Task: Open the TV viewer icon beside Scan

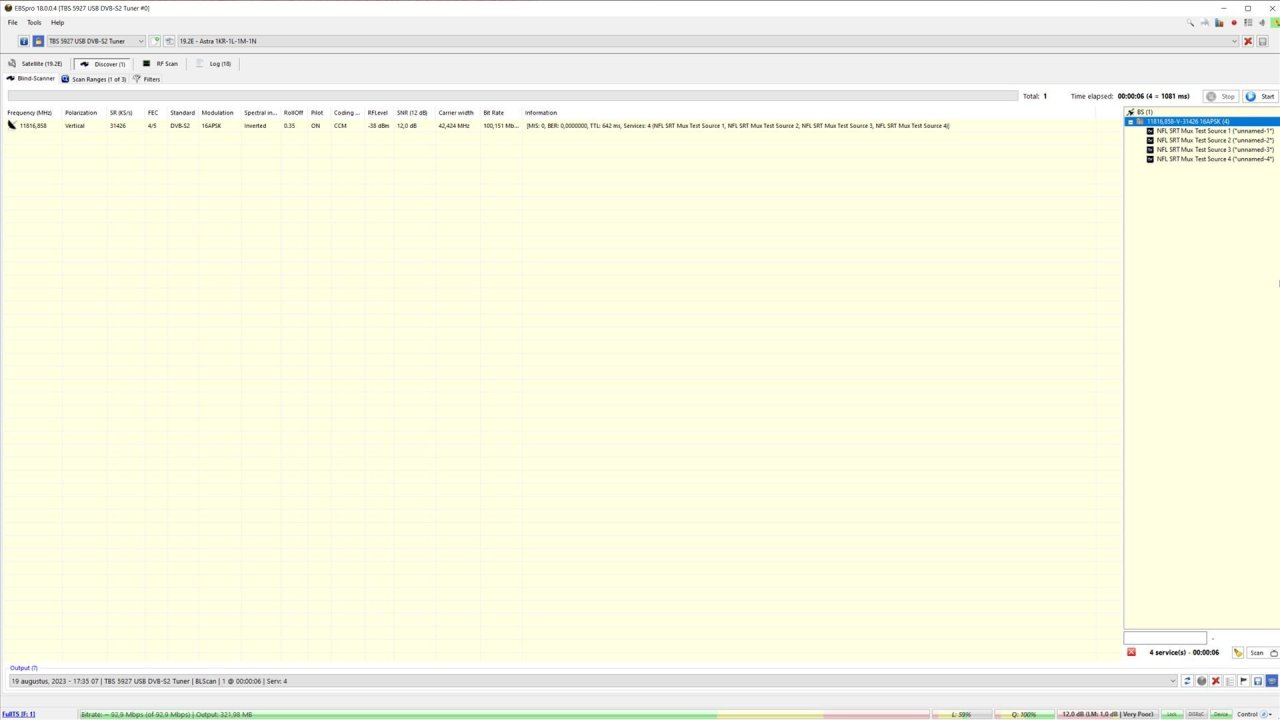Action: tap(1273, 652)
